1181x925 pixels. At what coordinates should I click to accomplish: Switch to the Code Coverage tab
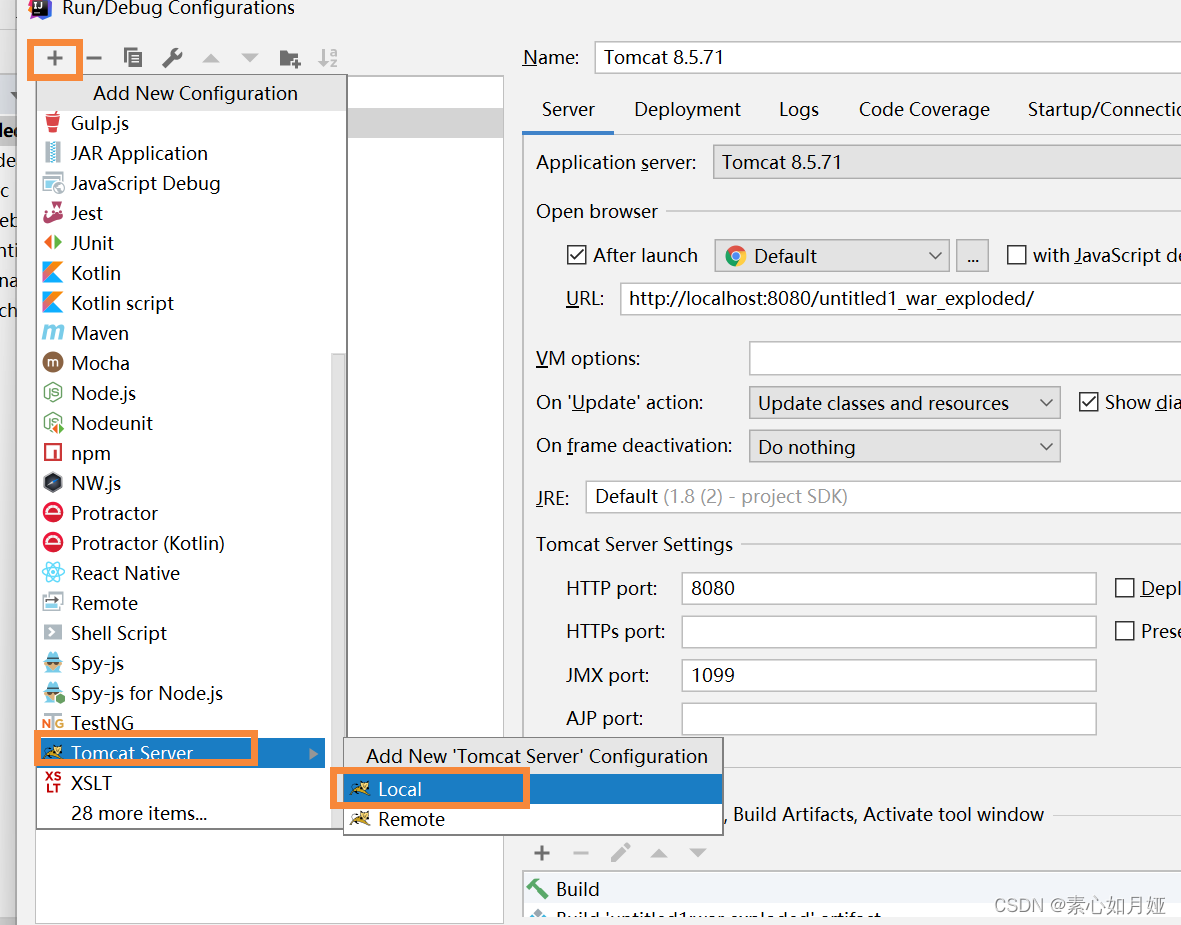[924, 110]
